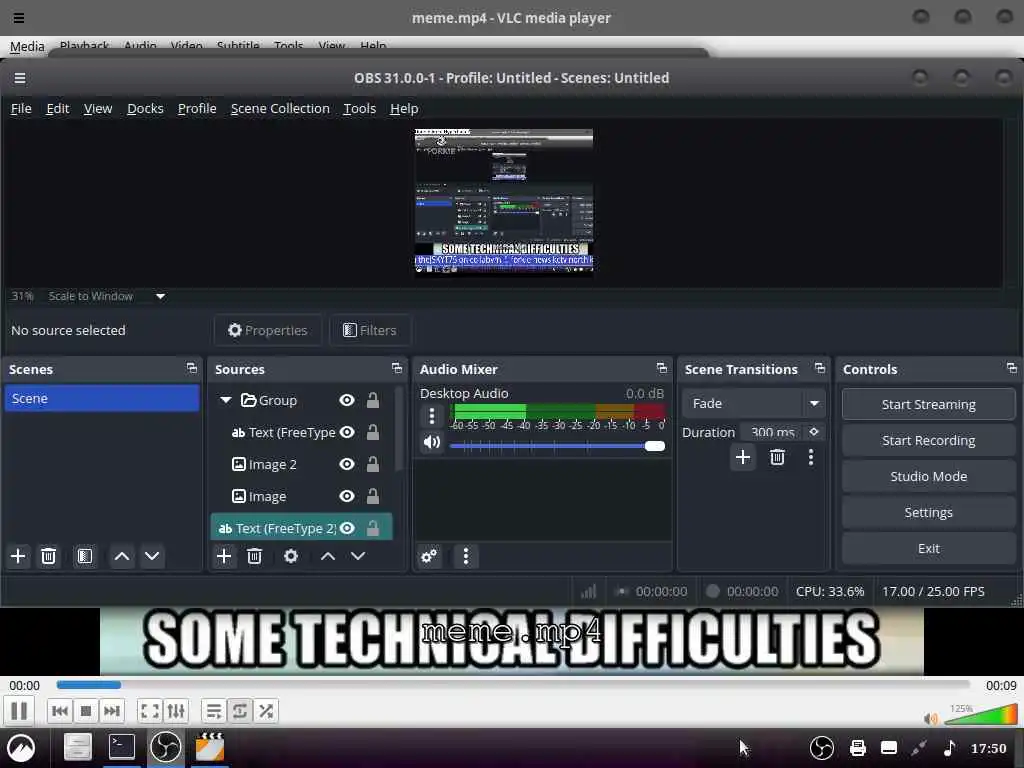Click the Exit button in Controls

[x=928, y=549]
